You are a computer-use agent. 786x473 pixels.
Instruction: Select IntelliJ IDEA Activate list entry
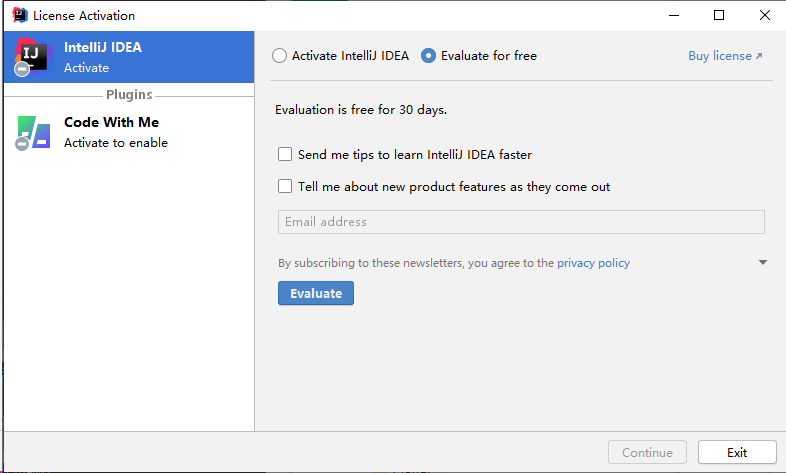pyautogui.click(x=128, y=57)
